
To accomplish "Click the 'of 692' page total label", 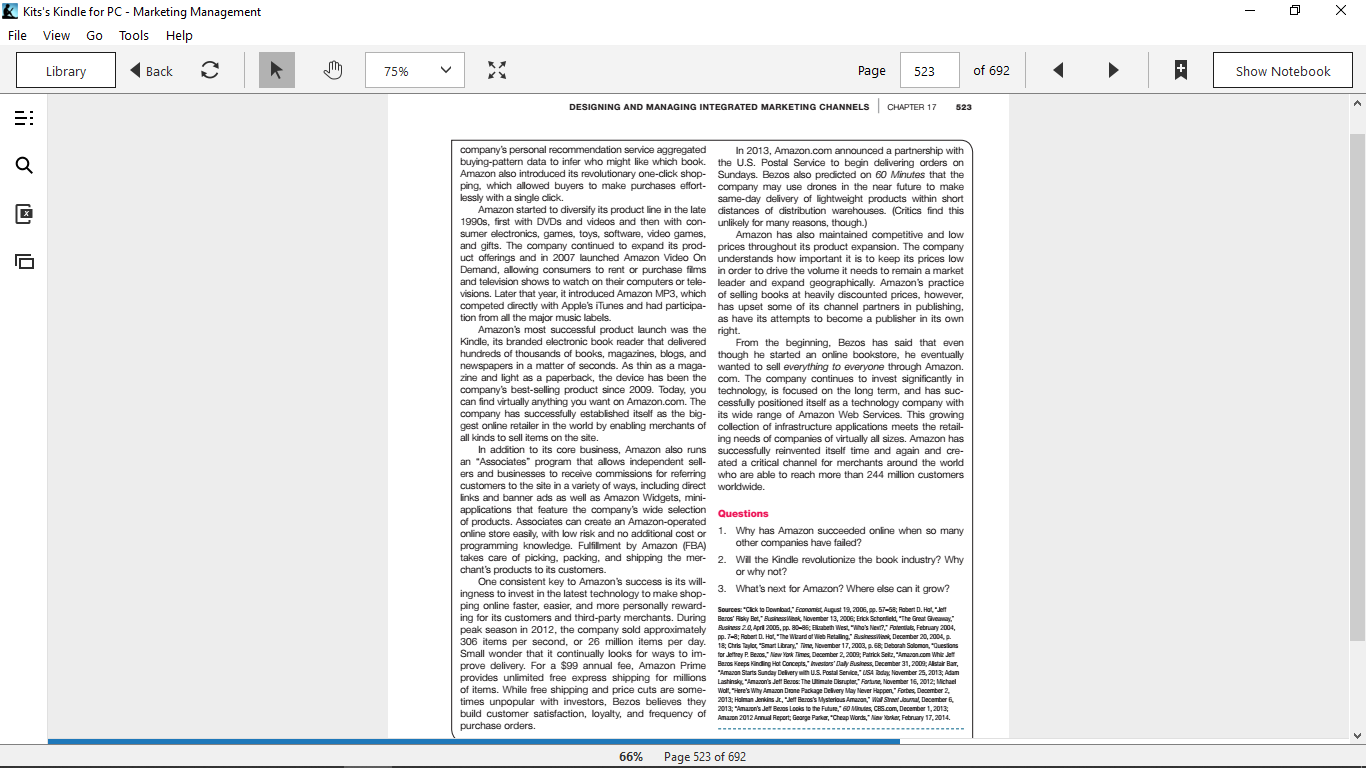I will 991,70.
